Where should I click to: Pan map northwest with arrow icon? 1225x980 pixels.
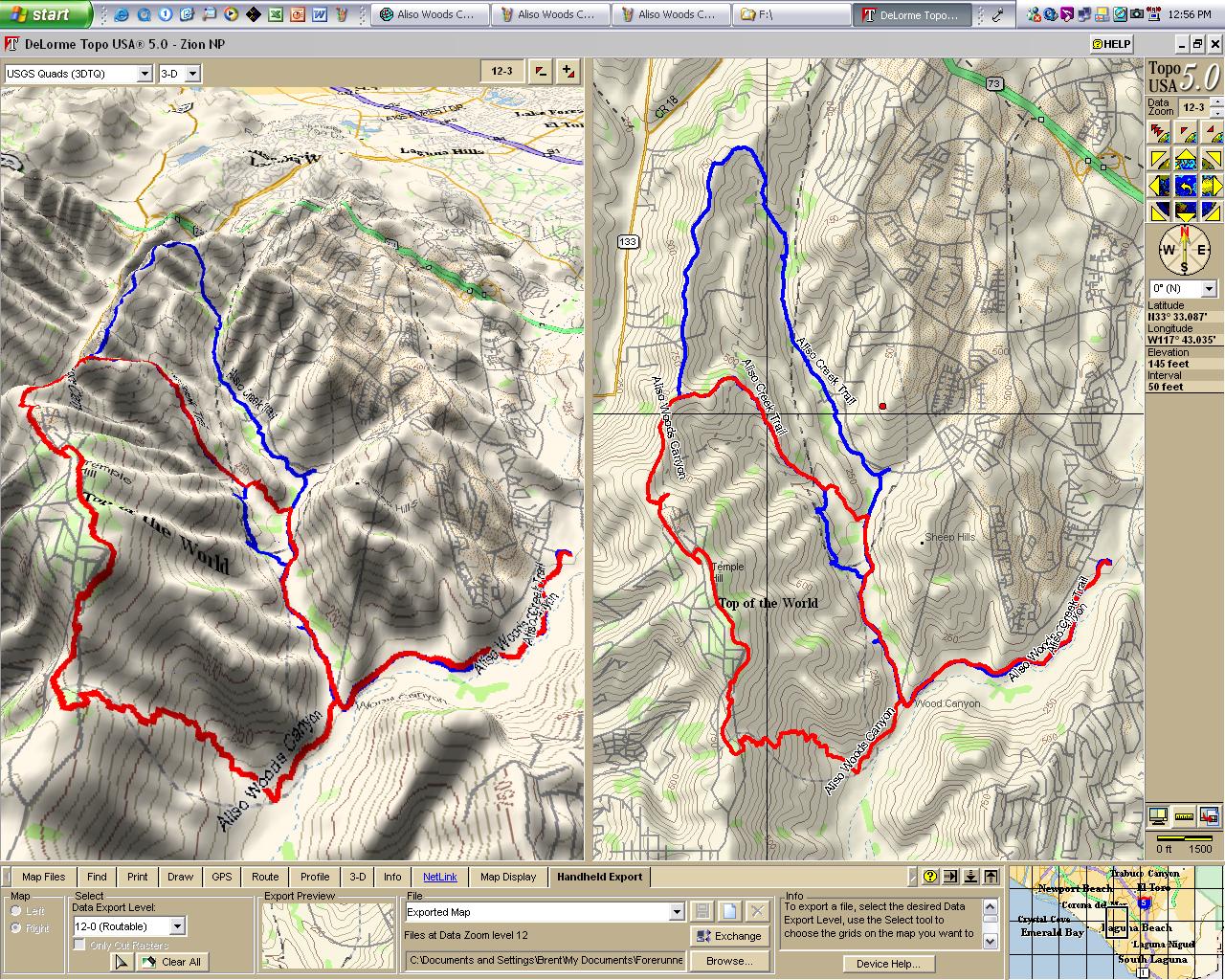1160,160
